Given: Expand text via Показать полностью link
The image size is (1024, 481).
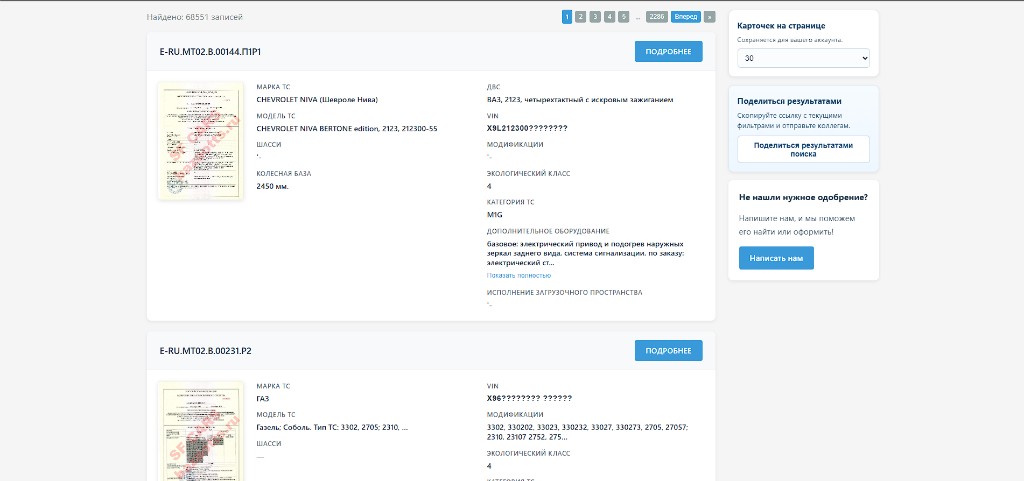Looking at the screenshot, I should click(519, 275).
